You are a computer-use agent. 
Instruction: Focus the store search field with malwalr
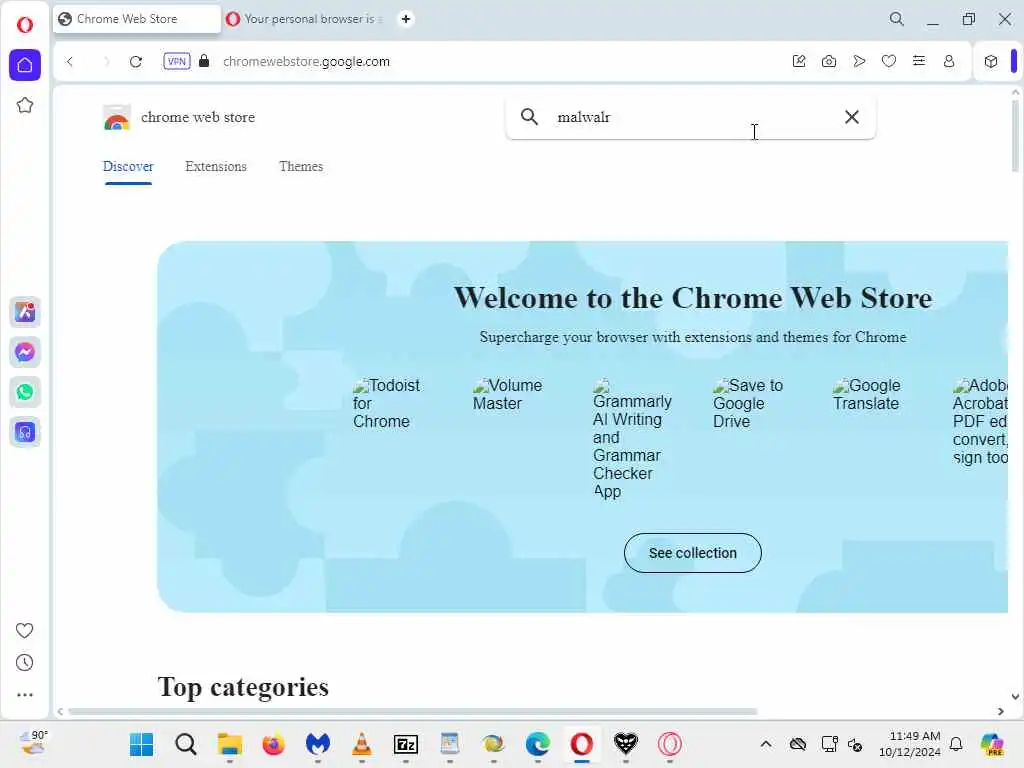tap(692, 117)
